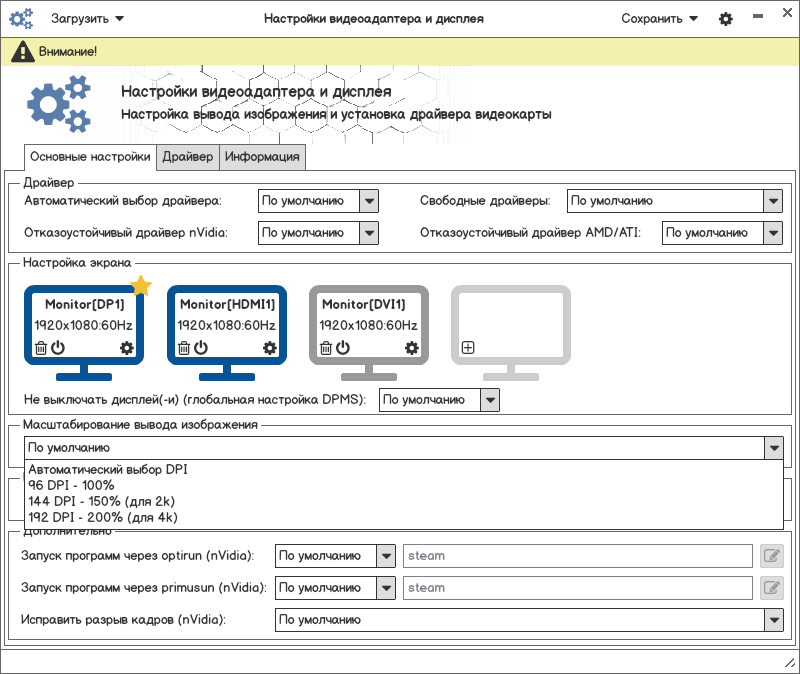Expand Свободные драйверы dropdown
Viewport: 800px width, 674px height.
click(773, 202)
